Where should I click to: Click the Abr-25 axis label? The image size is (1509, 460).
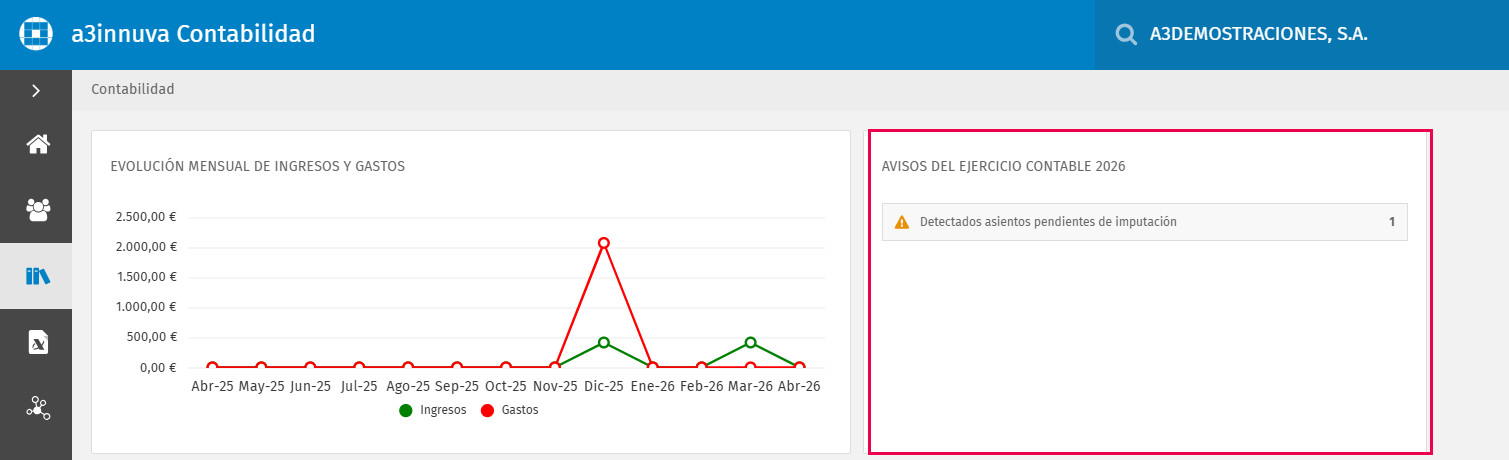[x=212, y=386]
